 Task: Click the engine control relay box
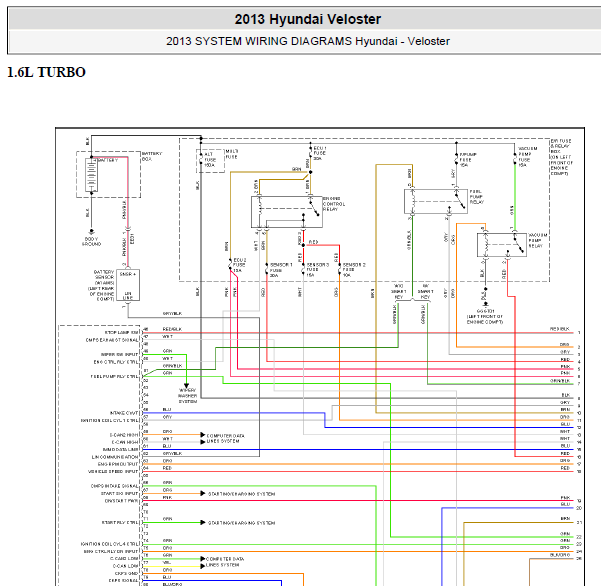click(x=286, y=212)
